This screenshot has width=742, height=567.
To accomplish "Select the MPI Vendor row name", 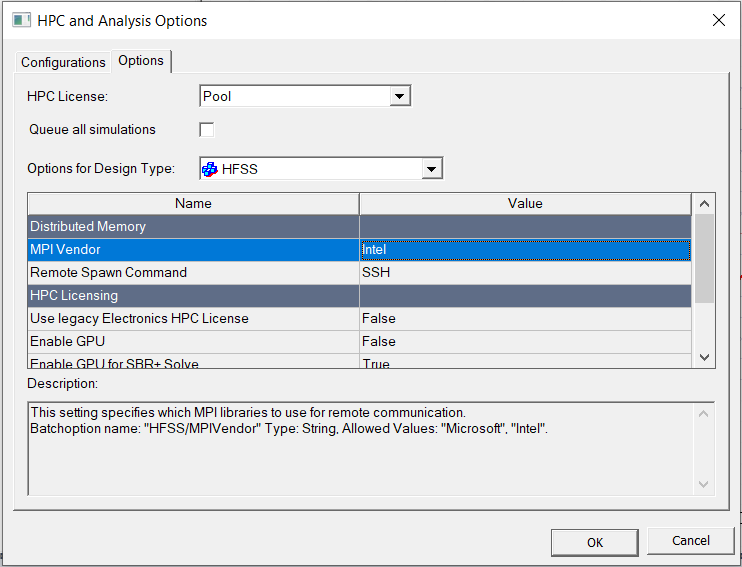I will [x=193, y=249].
